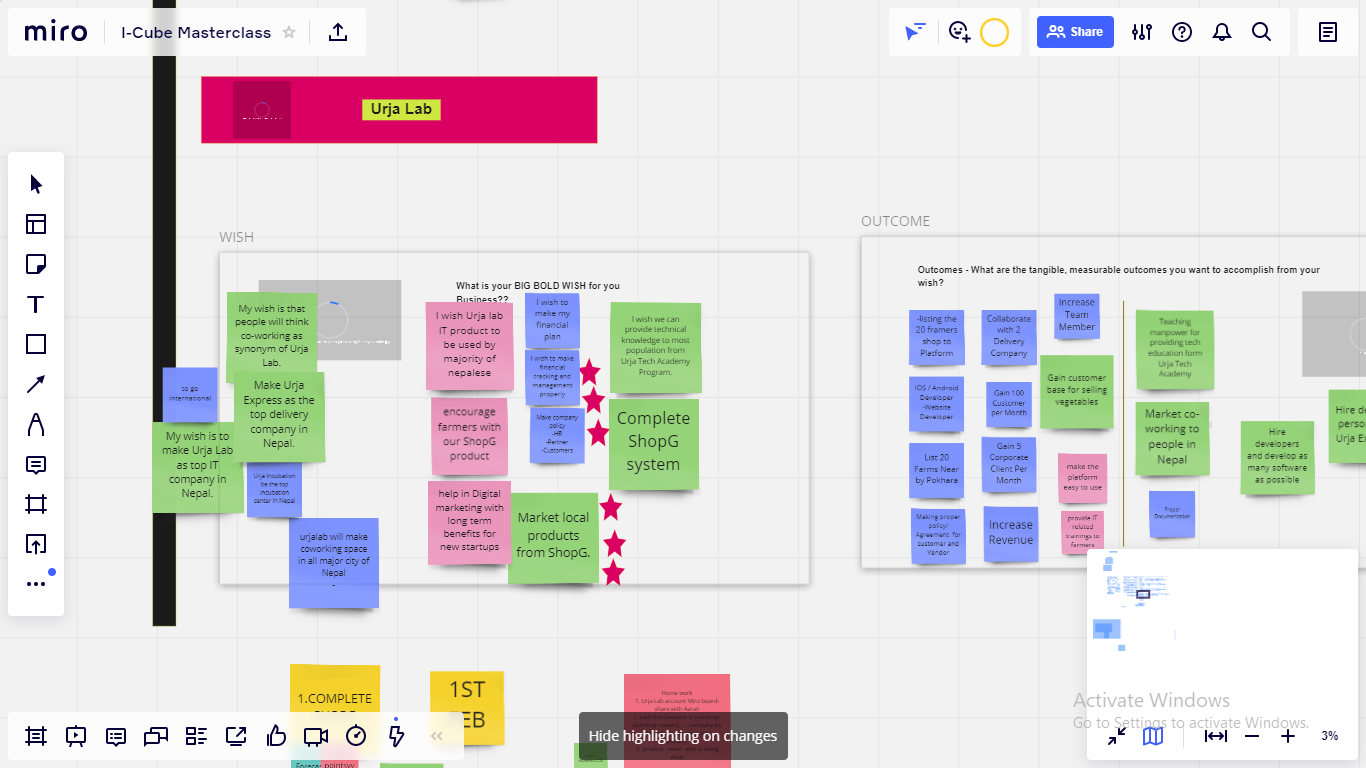This screenshot has width=1366, height=768.
Task: Open the voting thumbs-up icon
Action: [x=276, y=736]
